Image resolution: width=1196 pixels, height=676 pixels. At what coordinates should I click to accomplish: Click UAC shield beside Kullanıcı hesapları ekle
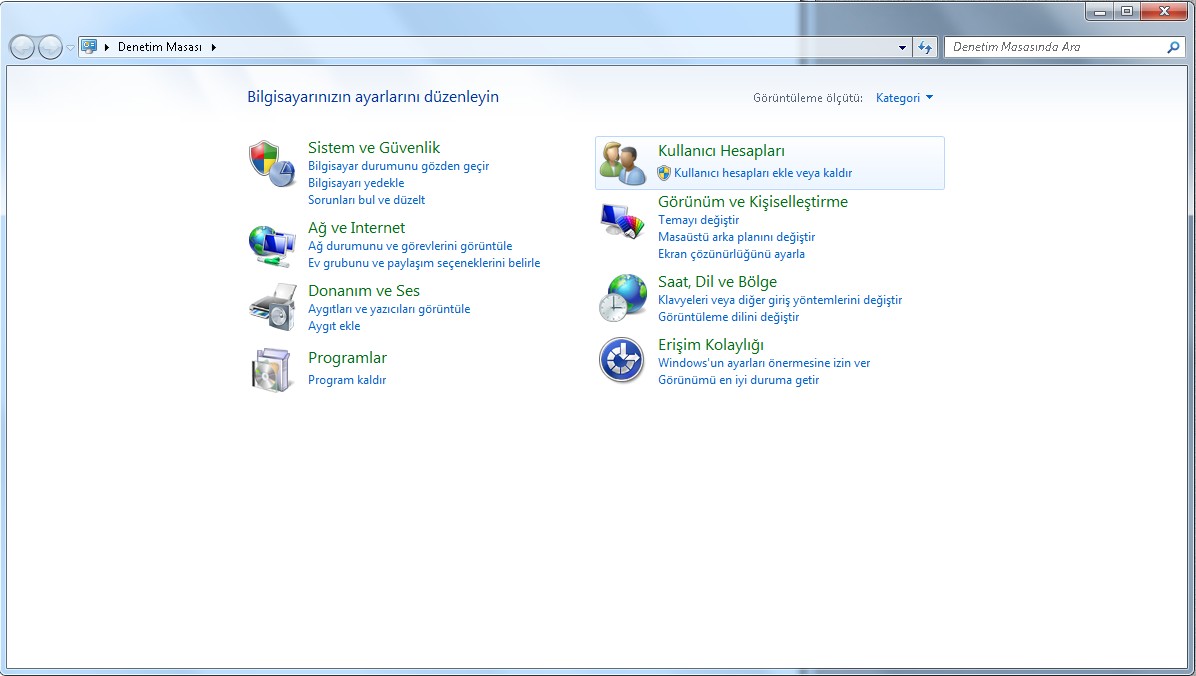[664, 173]
